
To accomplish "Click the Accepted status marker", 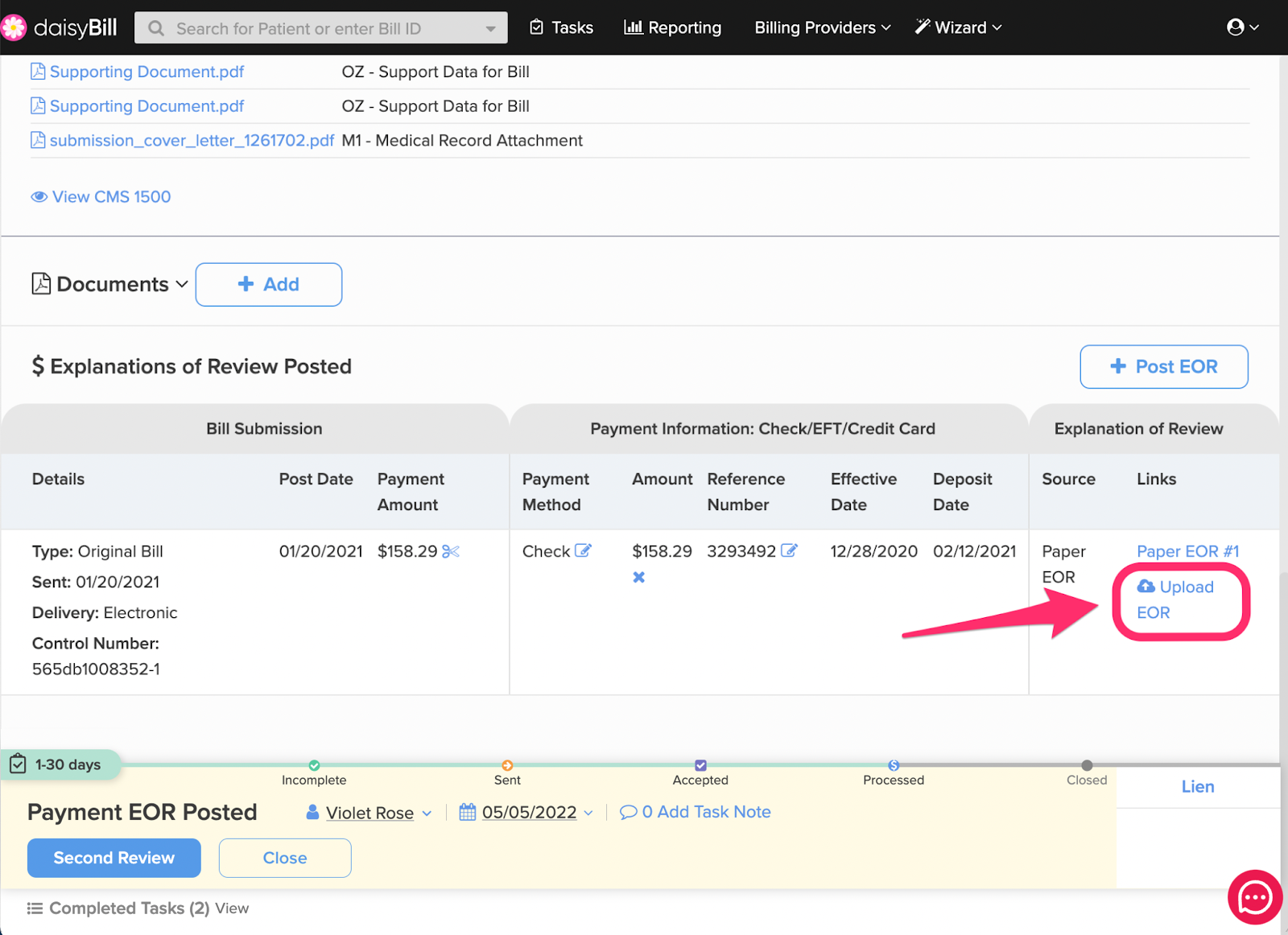I will pyautogui.click(x=700, y=765).
